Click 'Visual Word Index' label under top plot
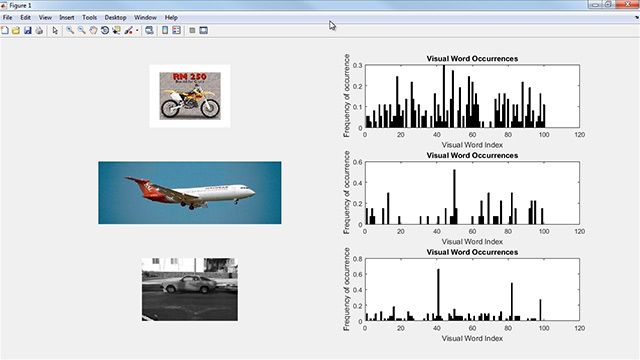The height and width of the screenshot is (360, 640). (x=472, y=145)
